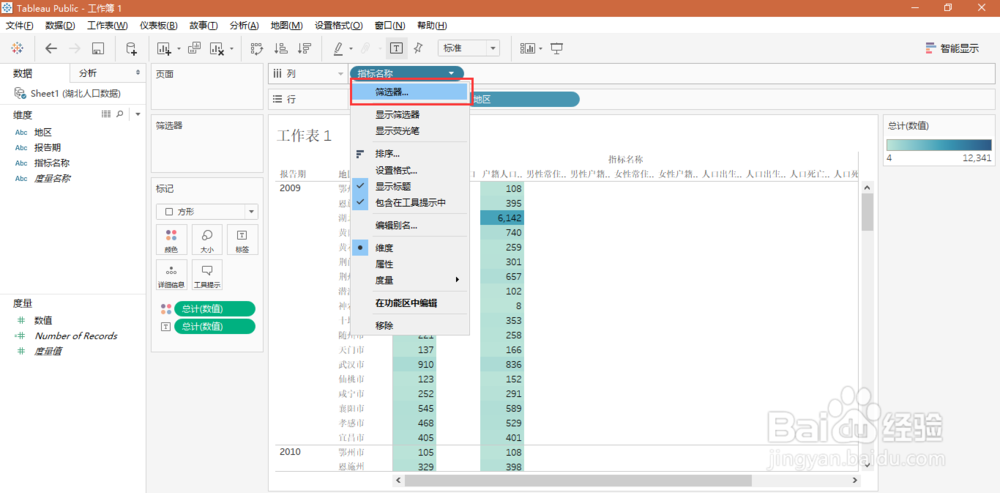Redo with the forward arrow toolbar icon
The width and height of the screenshot is (1000, 493).
(75, 48)
